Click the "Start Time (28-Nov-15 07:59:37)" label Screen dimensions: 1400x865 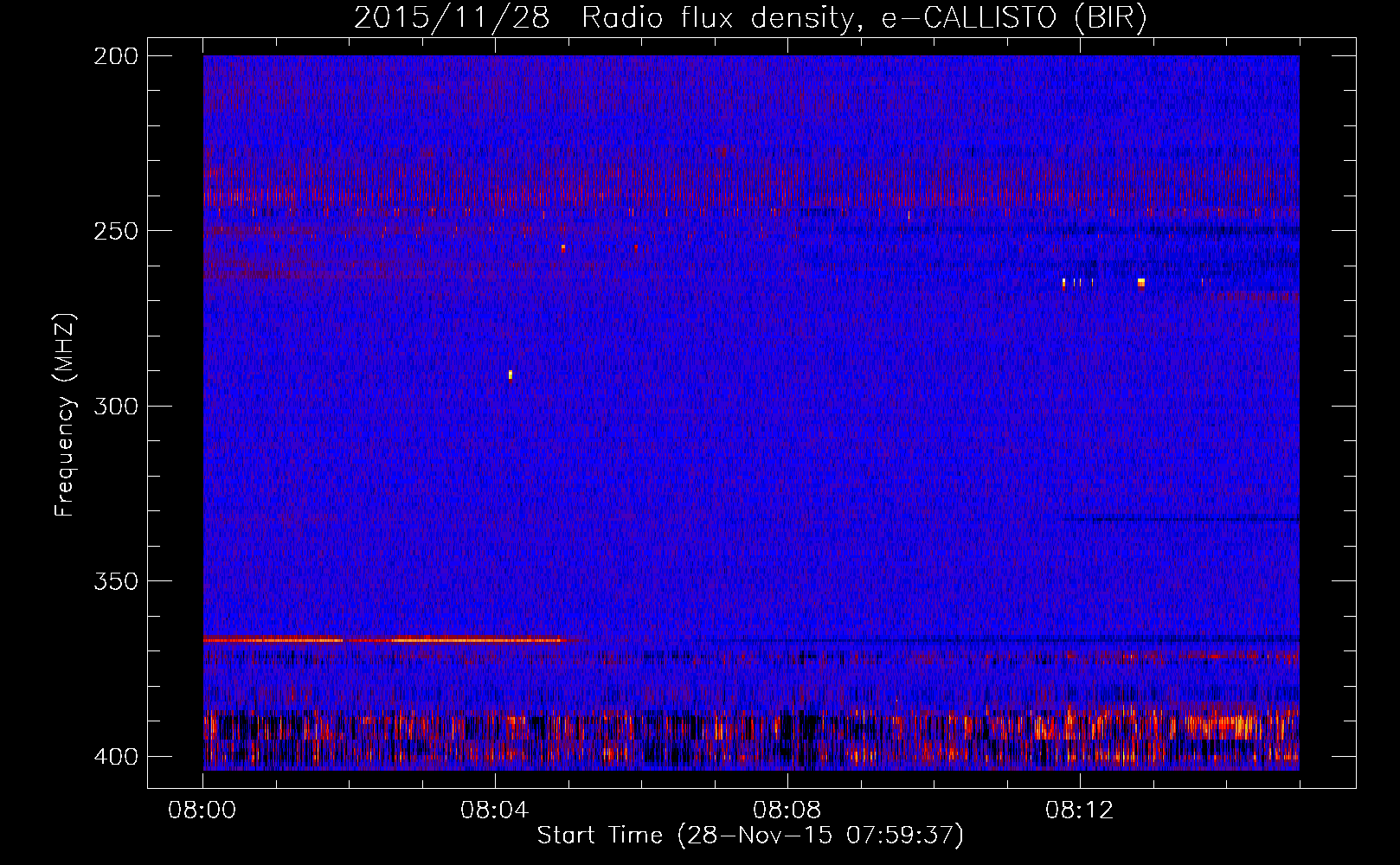750,836
